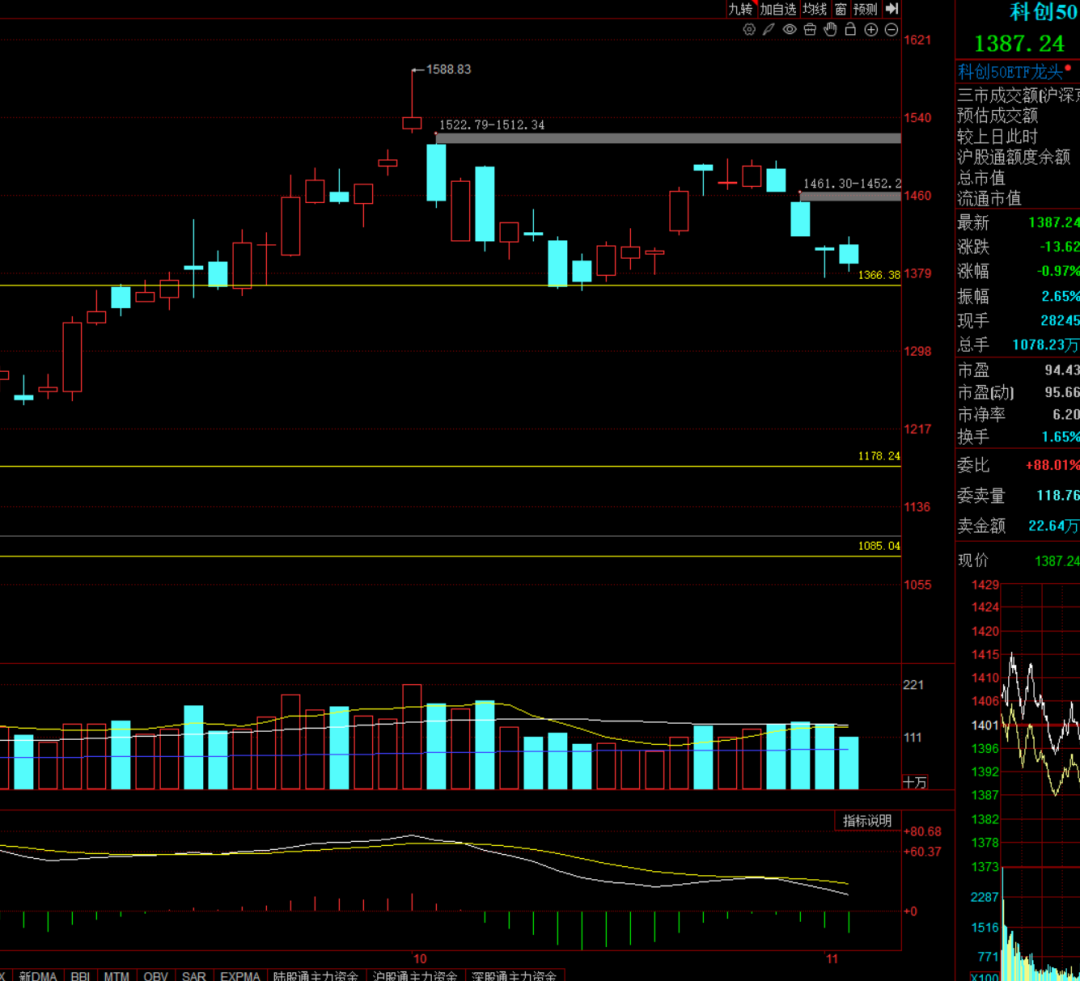Open the toolbox briefcase icon
The height and width of the screenshot is (981, 1080).
point(809,30)
